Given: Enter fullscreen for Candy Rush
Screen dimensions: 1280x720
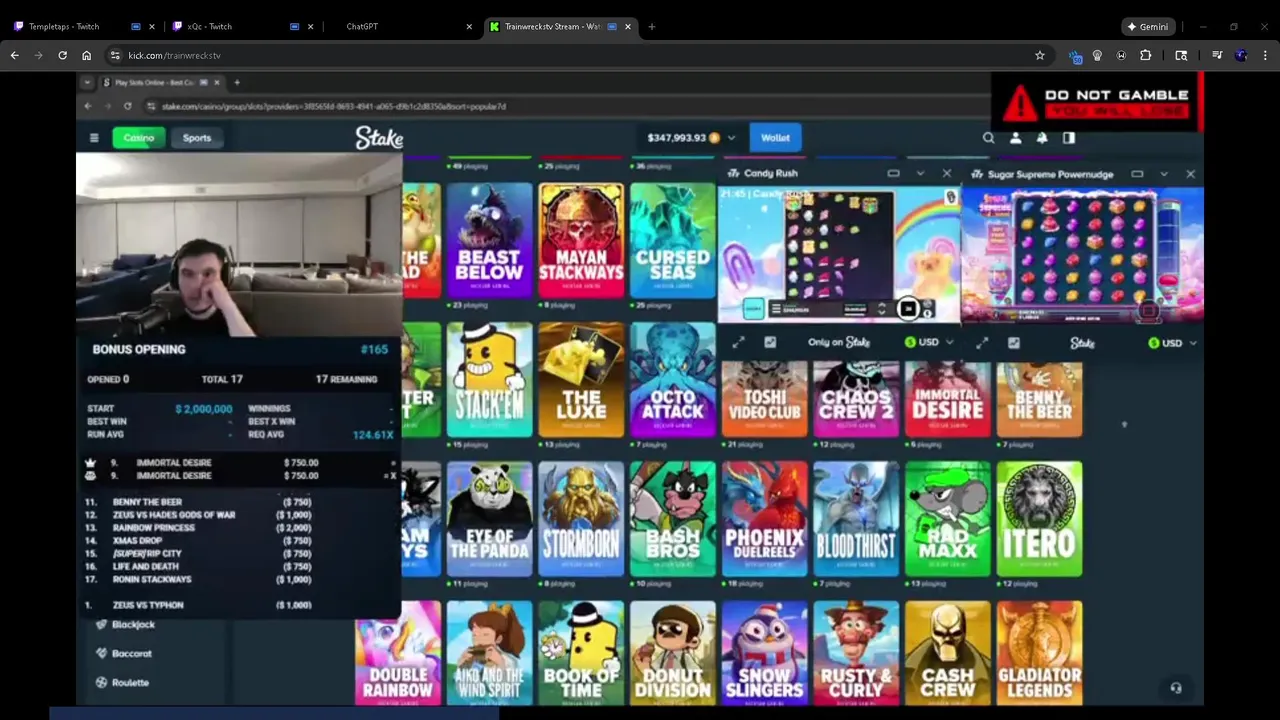Looking at the screenshot, I should coord(738,343).
